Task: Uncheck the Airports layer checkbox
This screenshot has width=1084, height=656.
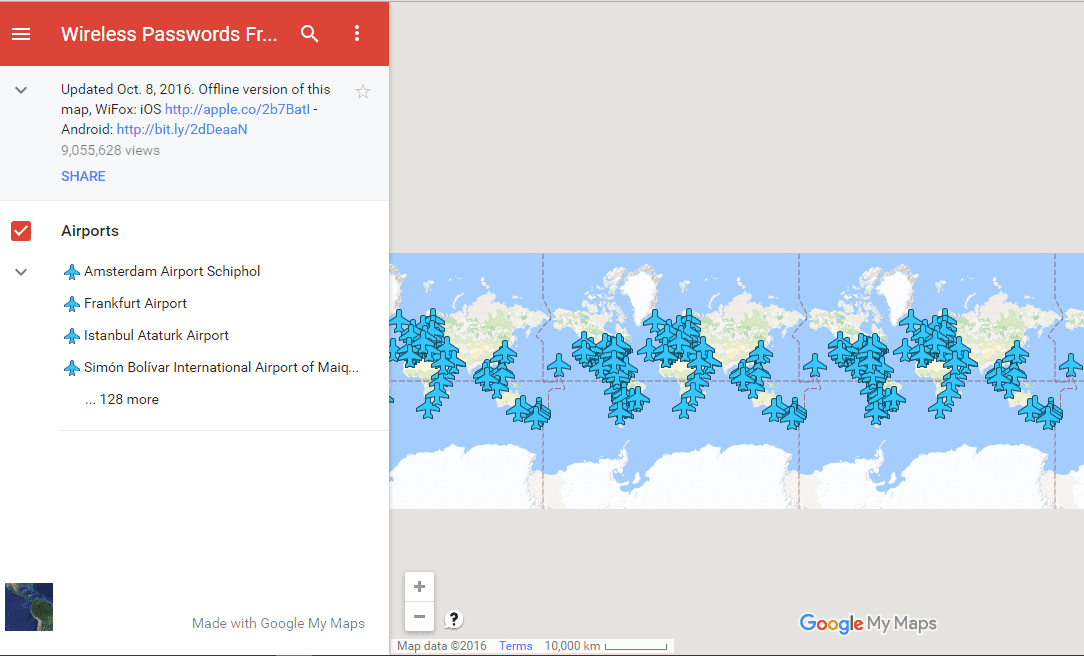Action: 21,231
